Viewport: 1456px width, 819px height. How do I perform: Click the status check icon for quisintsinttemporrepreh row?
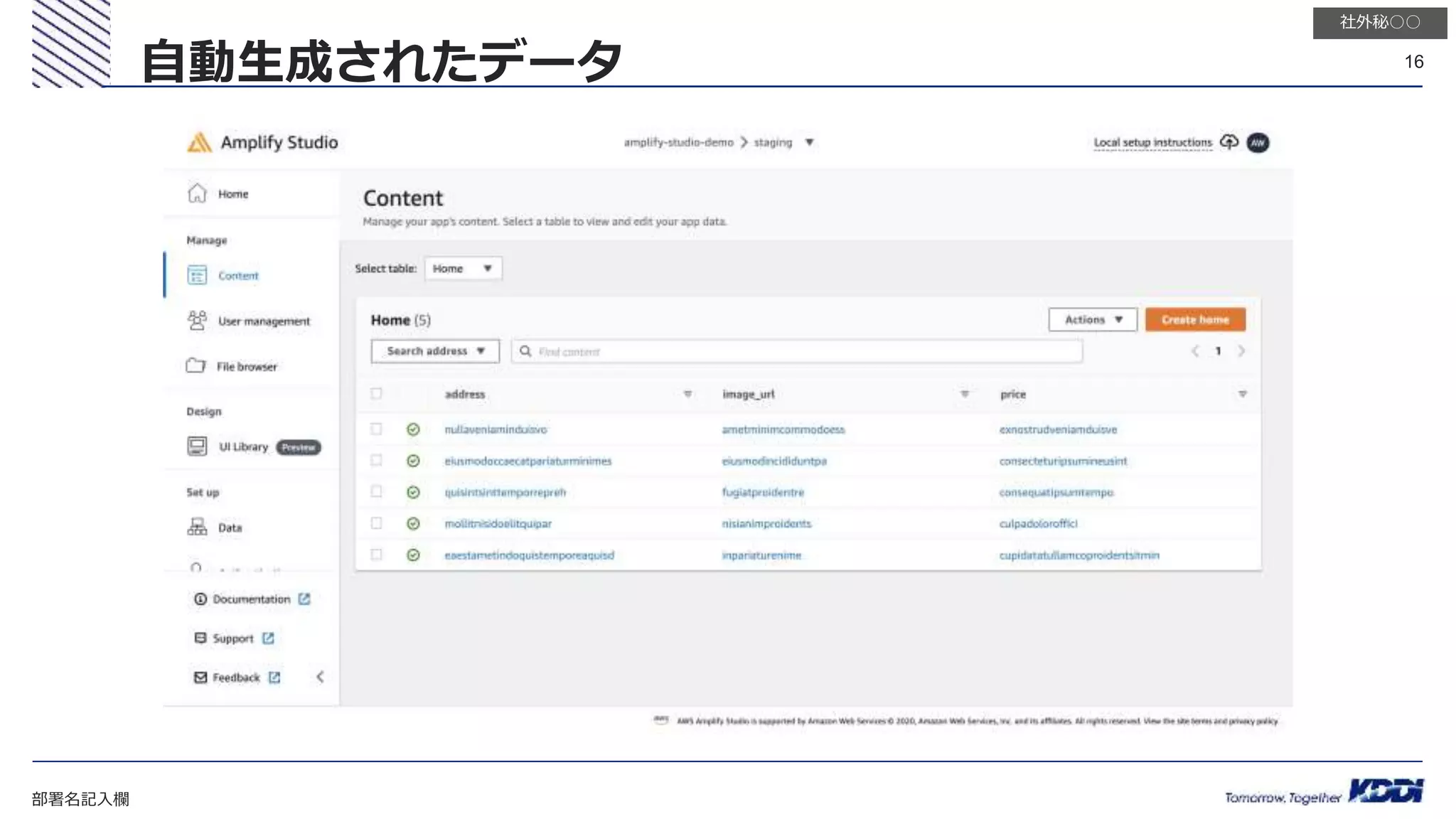click(x=413, y=492)
